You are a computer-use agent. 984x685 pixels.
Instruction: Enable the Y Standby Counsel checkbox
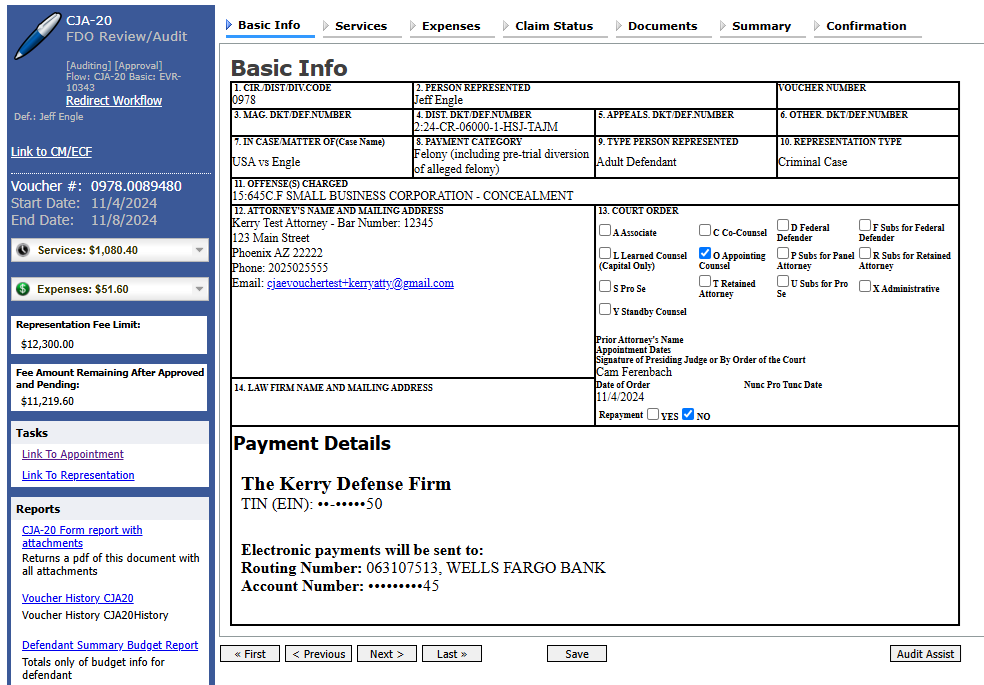point(605,310)
